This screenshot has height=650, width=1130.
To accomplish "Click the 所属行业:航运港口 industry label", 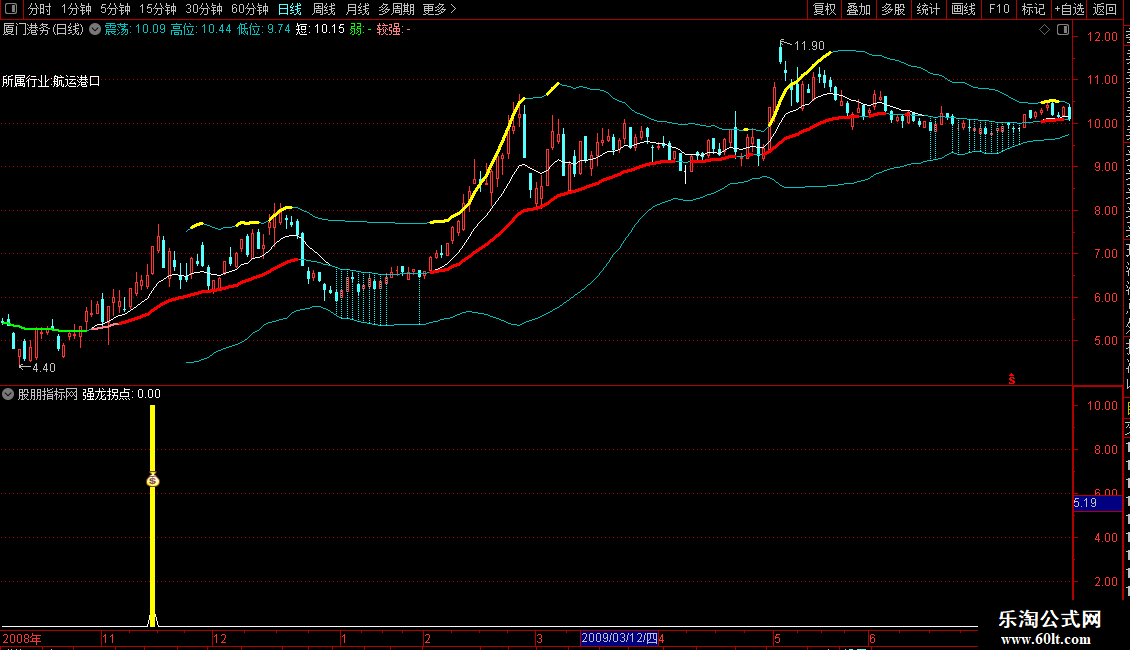I will (51, 81).
